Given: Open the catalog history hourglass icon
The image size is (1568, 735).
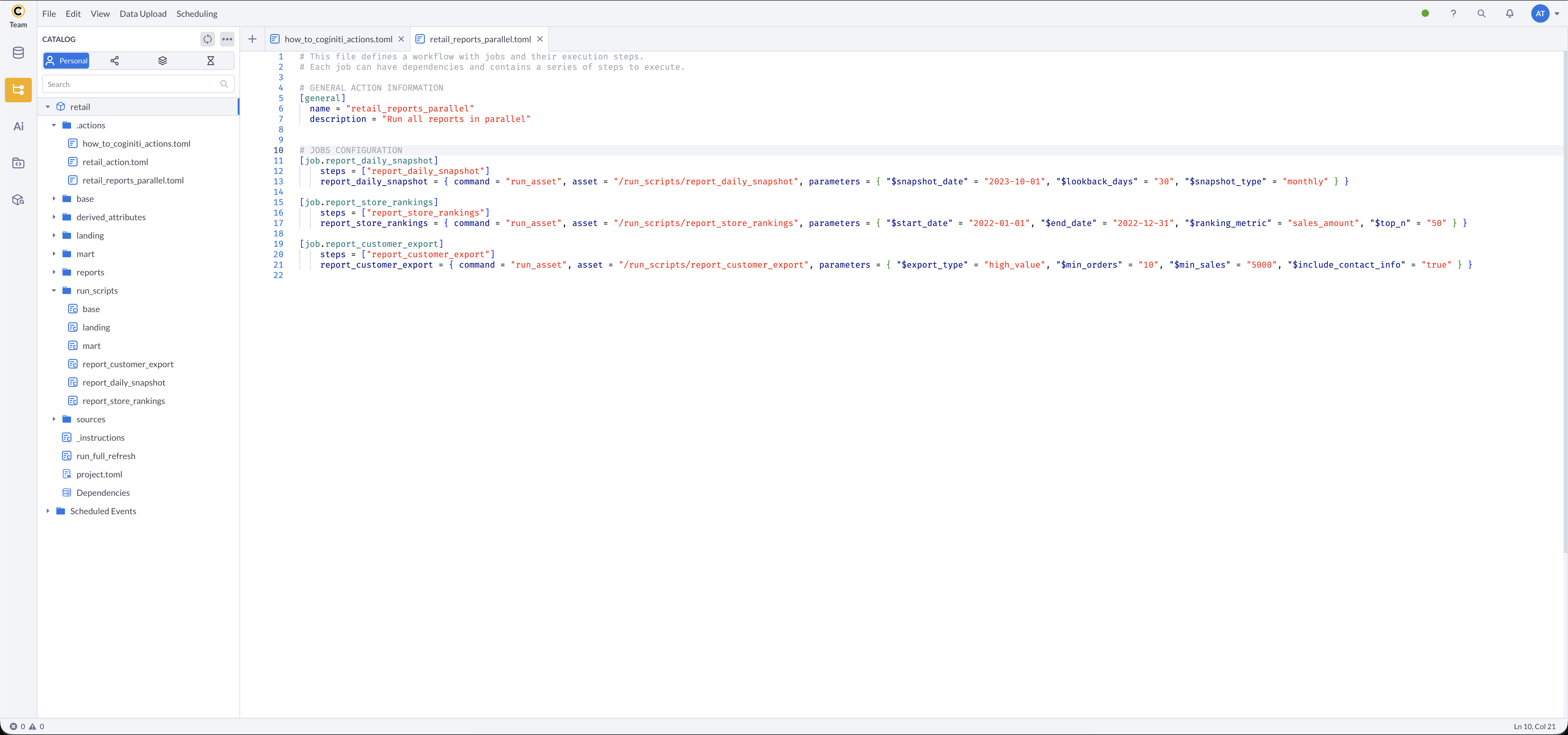Looking at the screenshot, I should point(211,60).
